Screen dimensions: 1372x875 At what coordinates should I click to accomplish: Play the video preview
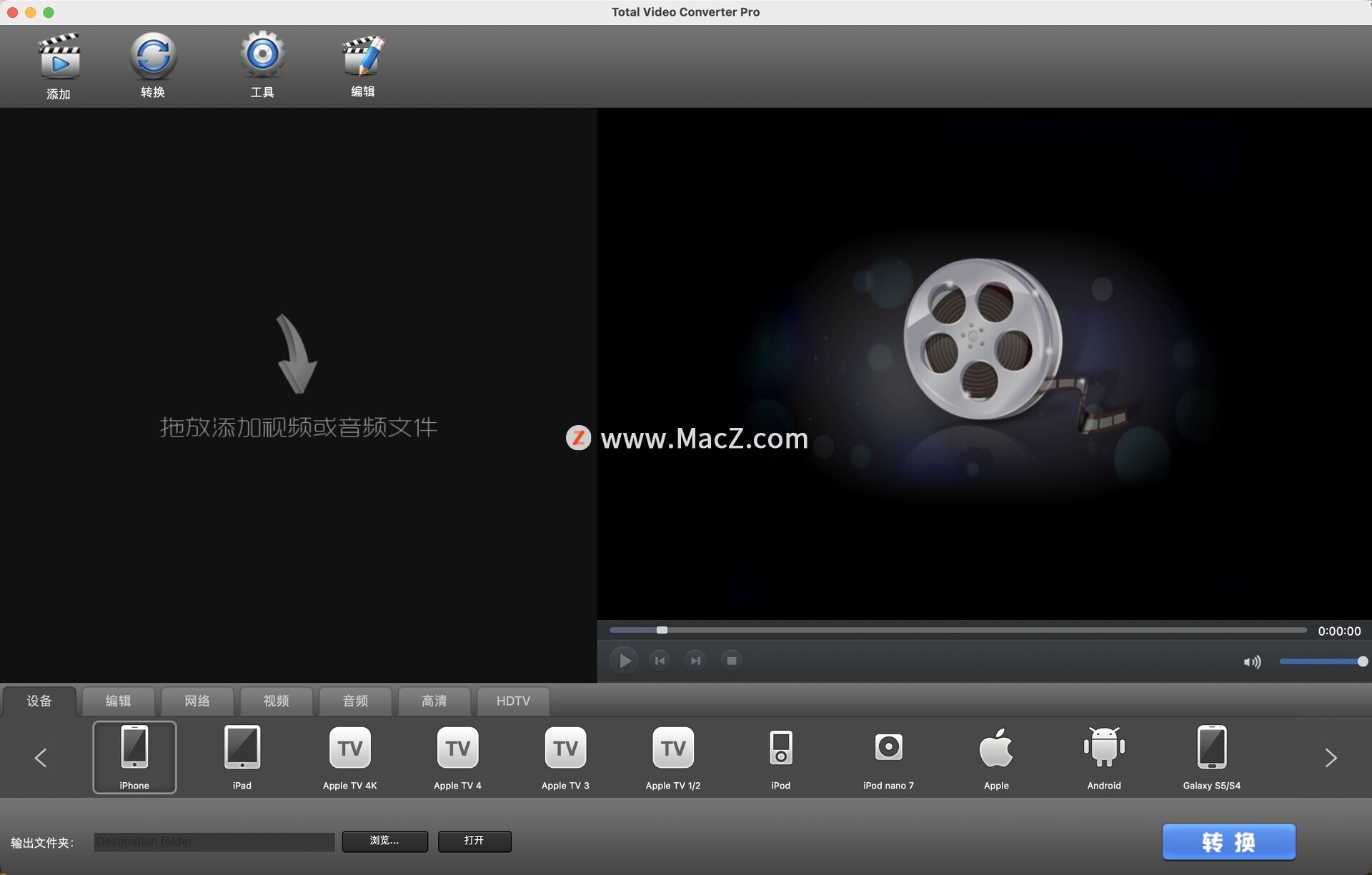tap(624, 661)
